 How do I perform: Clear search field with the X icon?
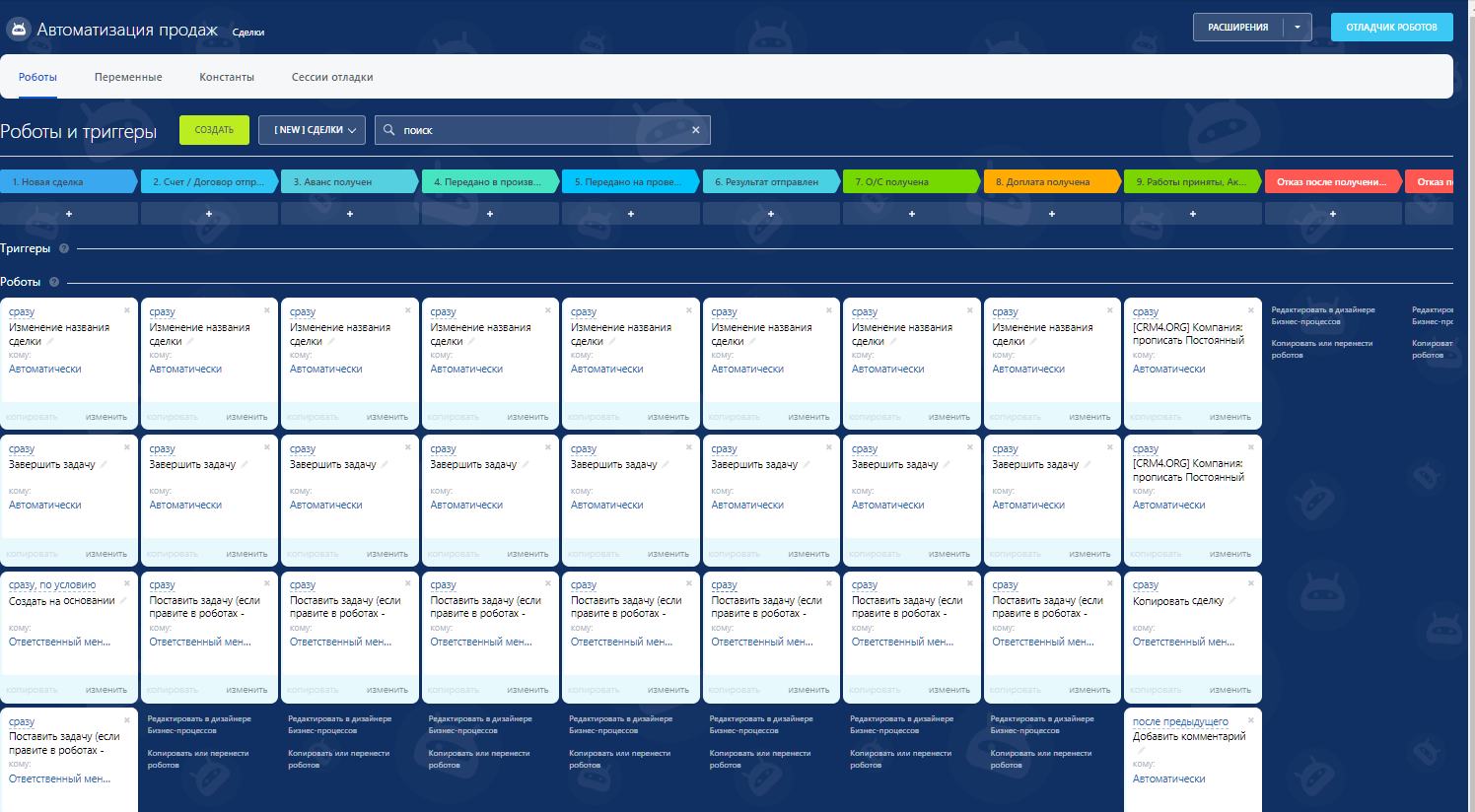pyautogui.click(x=695, y=130)
